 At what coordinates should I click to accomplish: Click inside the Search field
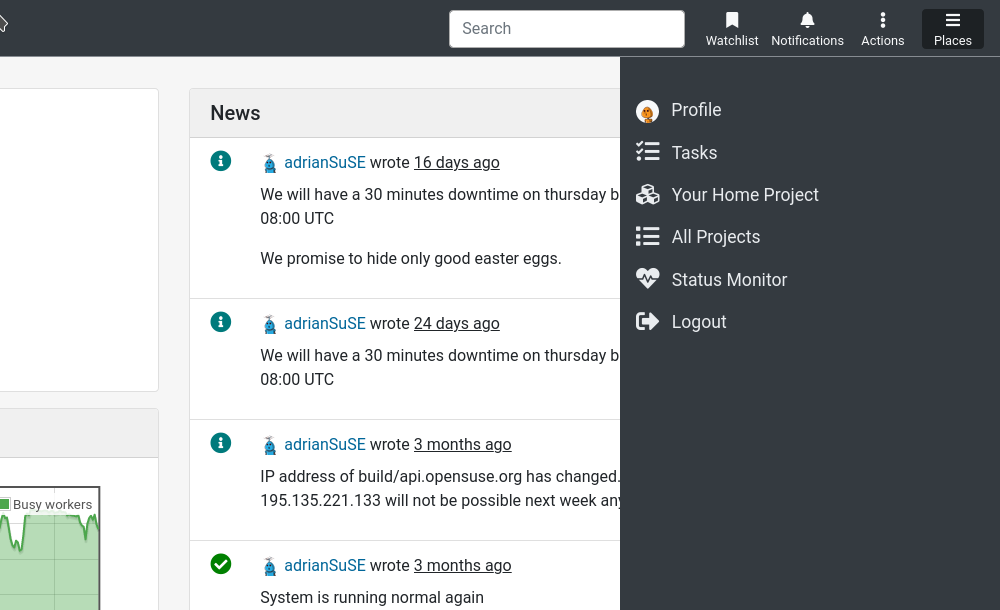point(566,28)
